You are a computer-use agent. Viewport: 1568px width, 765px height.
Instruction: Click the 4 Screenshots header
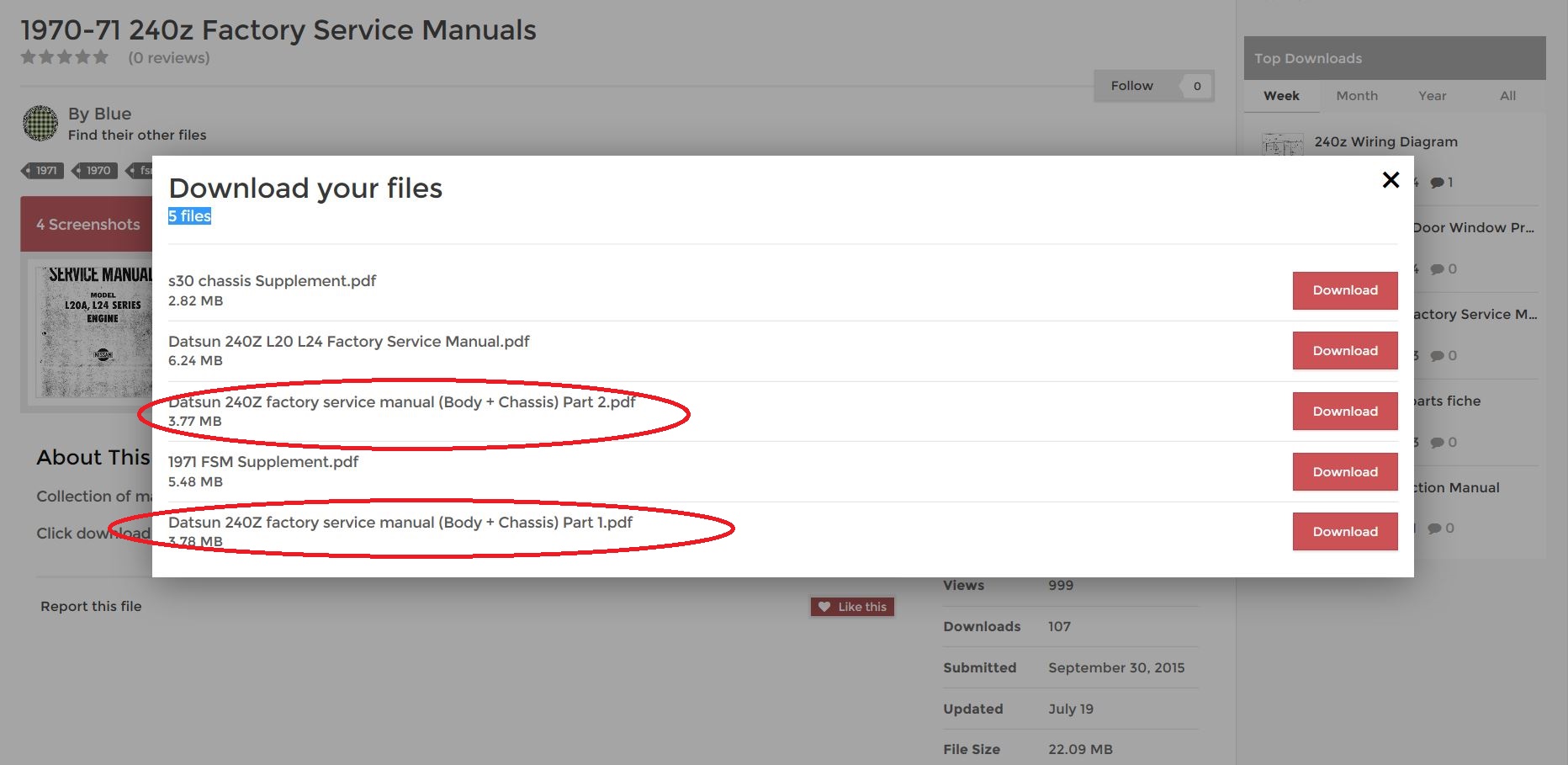87,225
